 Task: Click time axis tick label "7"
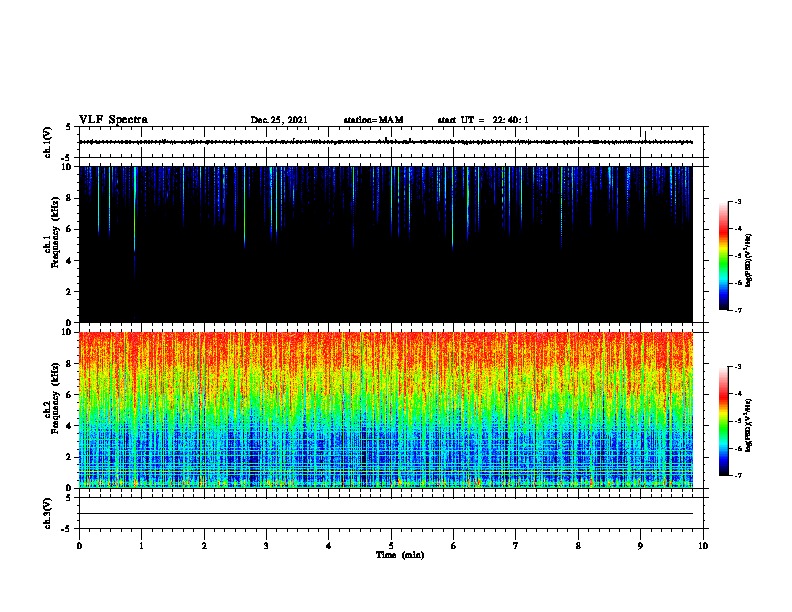pyautogui.click(x=516, y=546)
